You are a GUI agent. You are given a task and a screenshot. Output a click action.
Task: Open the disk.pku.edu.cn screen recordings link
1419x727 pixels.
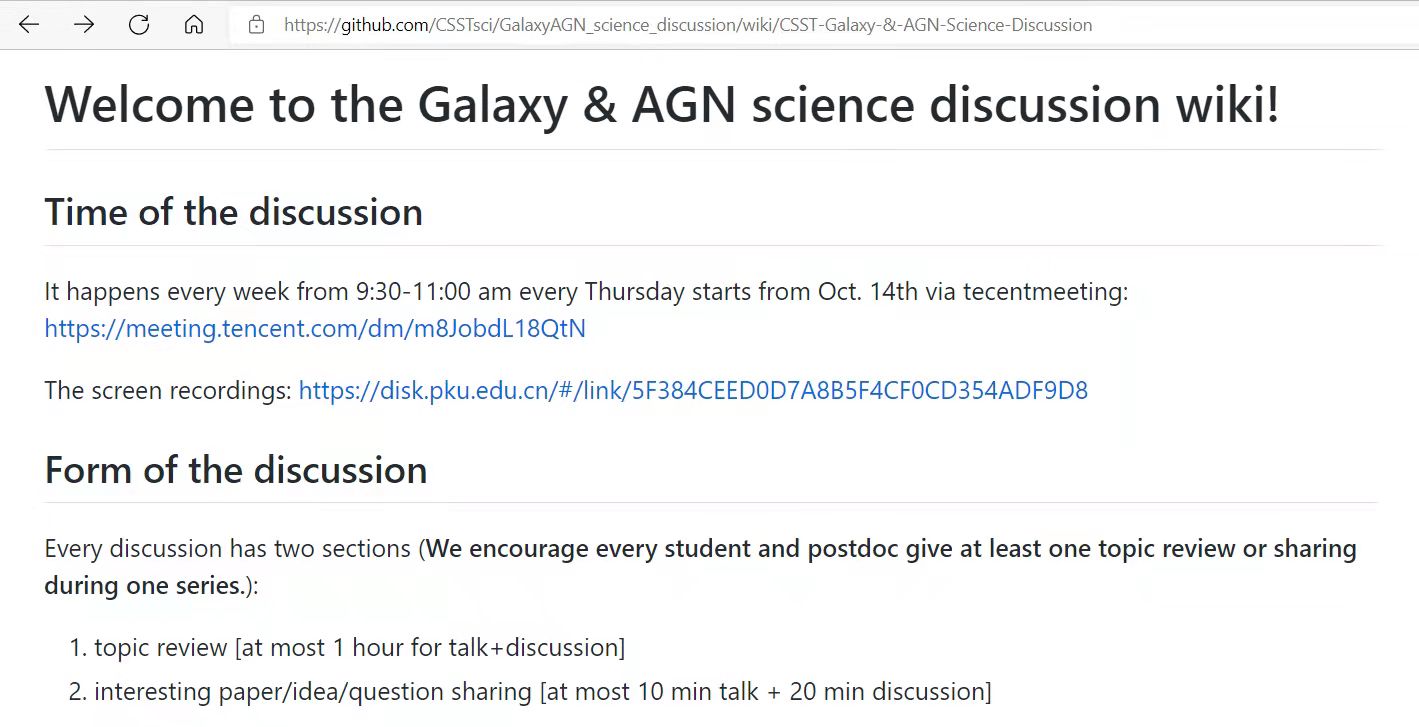693,390
